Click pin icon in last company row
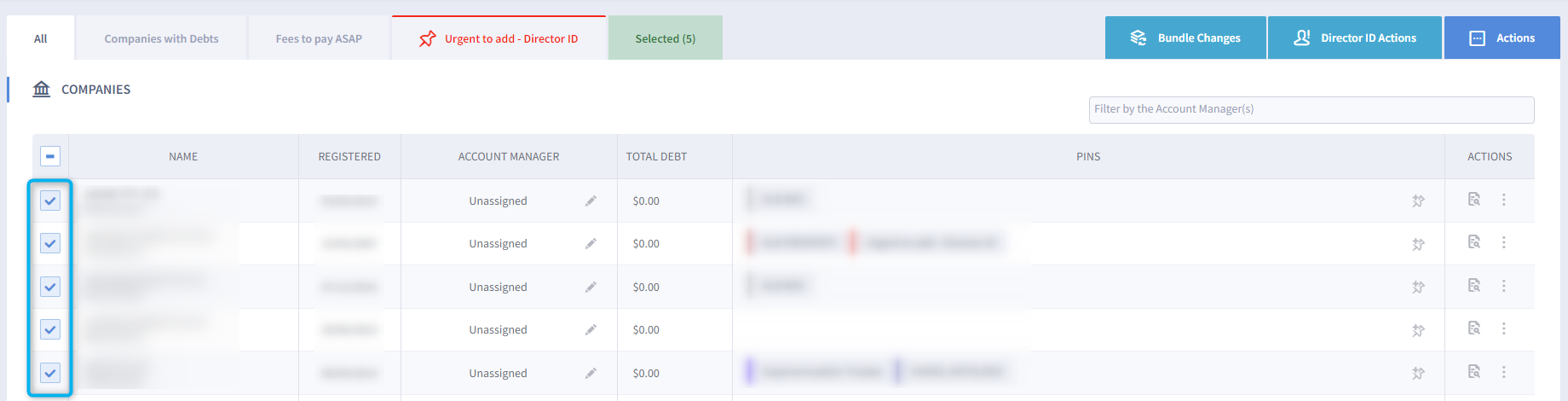 coord(1418,374)
